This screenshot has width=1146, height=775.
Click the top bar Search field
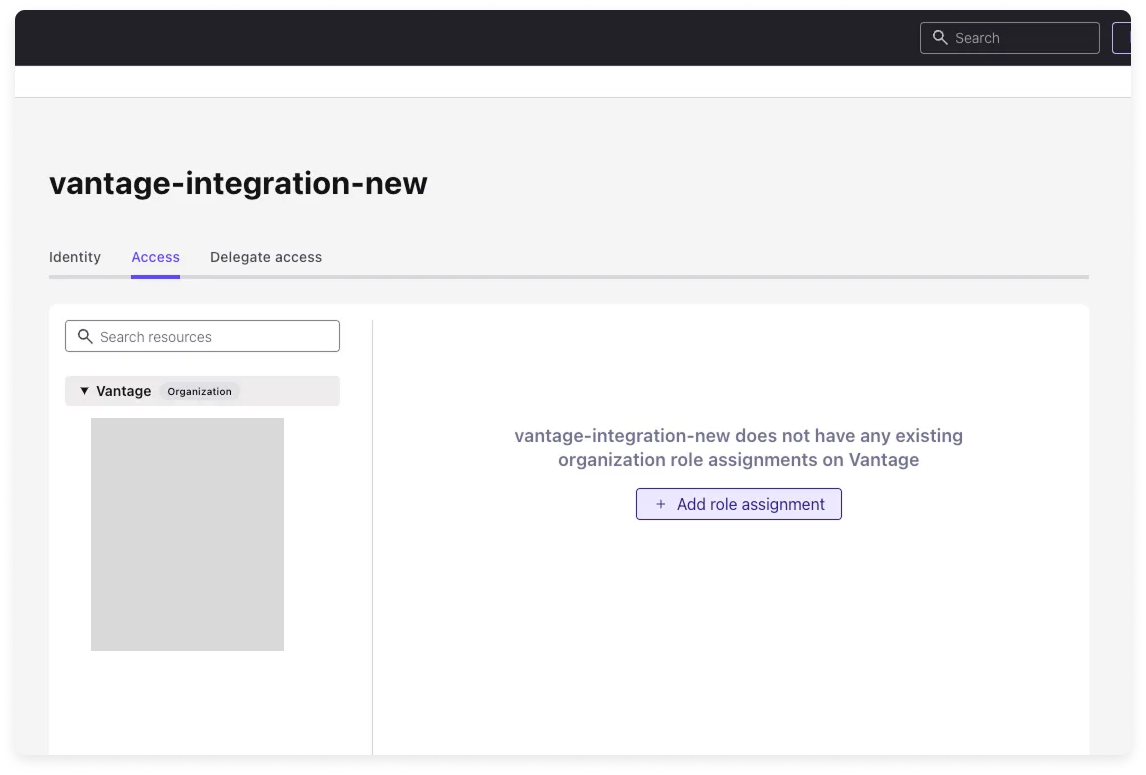(1009, 38)
